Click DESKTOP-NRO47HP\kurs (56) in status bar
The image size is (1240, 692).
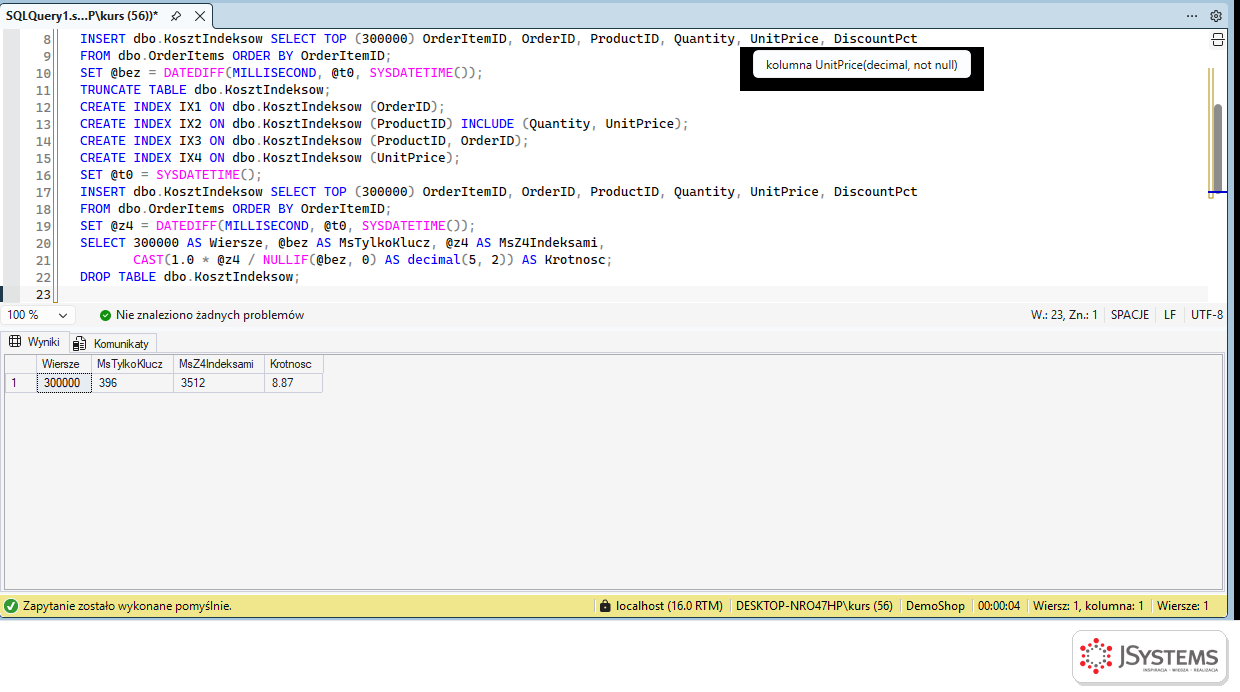tap(814, 606)
